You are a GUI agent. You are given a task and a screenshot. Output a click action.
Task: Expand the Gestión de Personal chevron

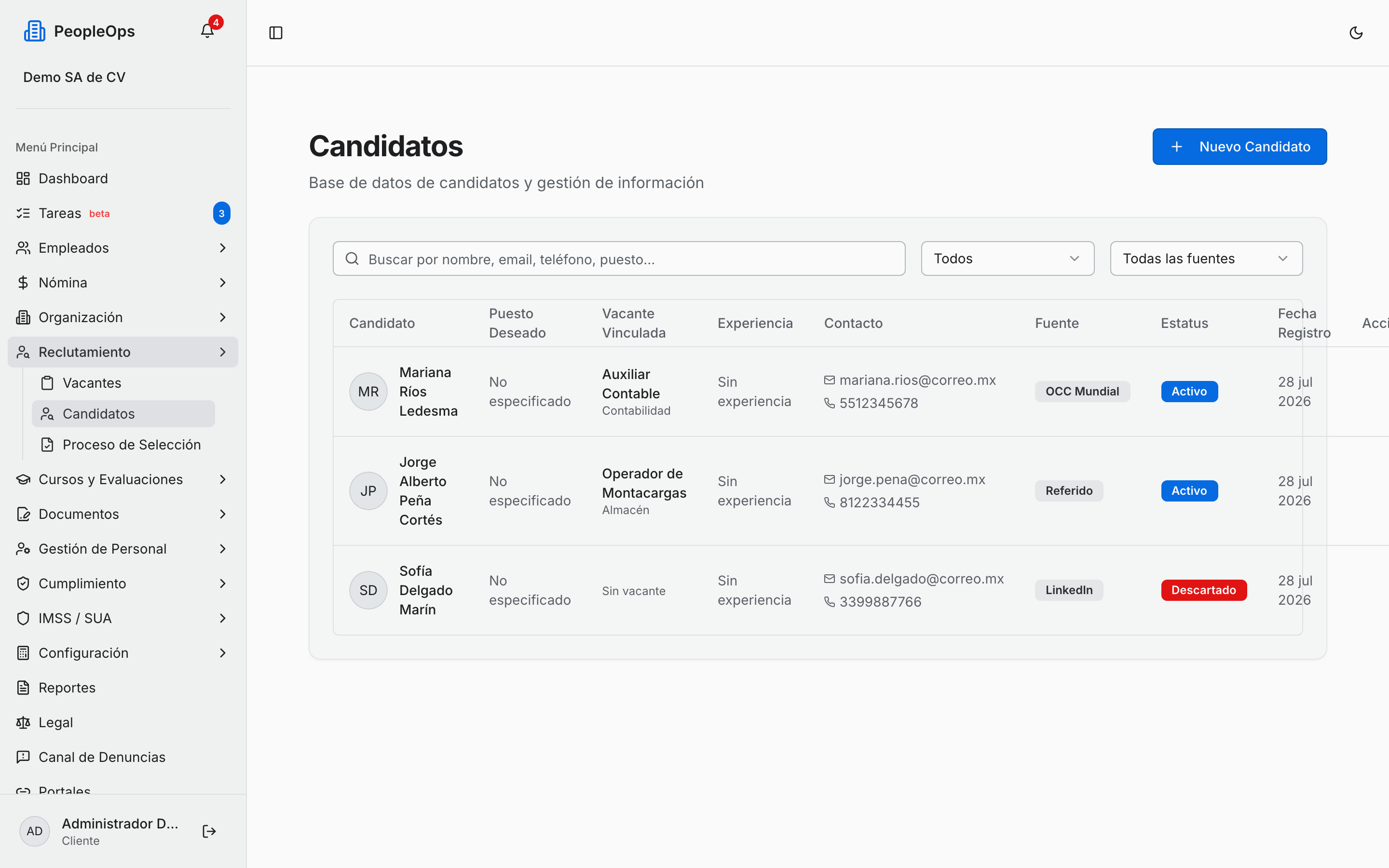click(223, 549)
